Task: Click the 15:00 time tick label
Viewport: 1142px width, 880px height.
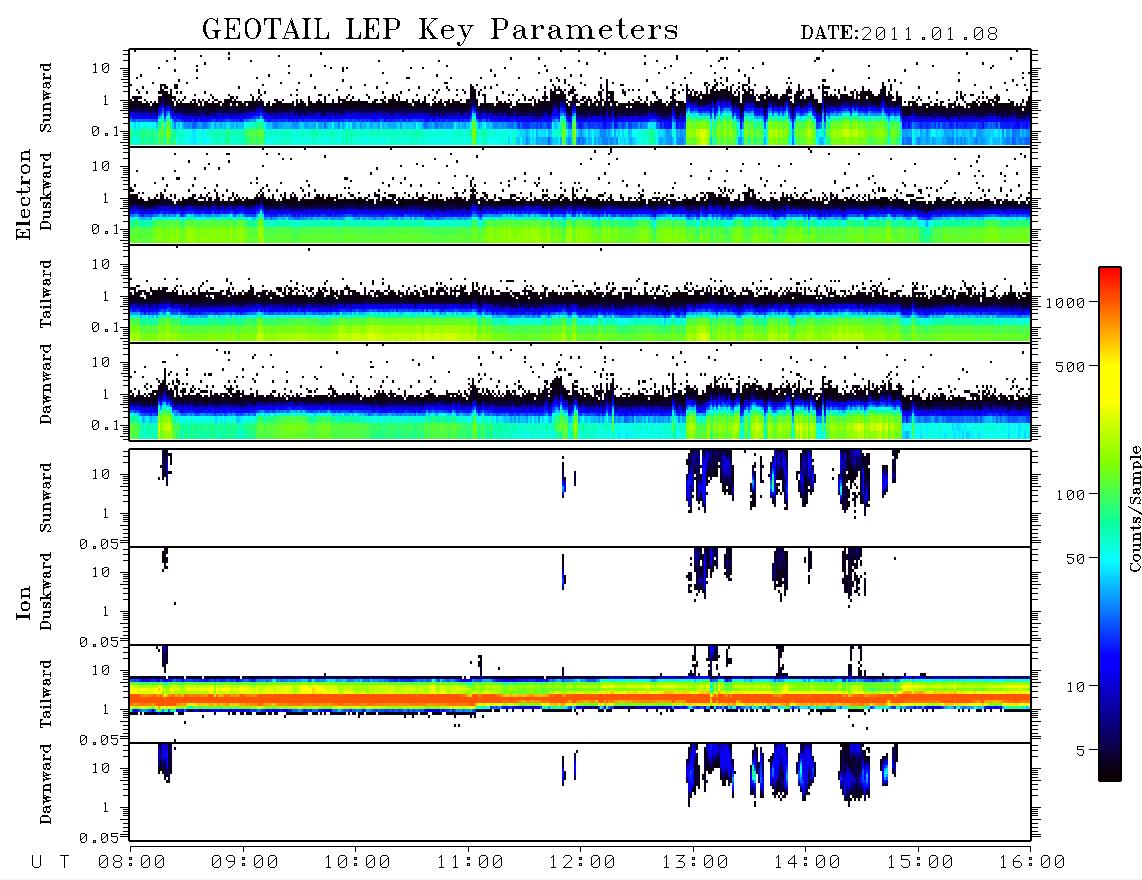Action: (x=920, y=862)
